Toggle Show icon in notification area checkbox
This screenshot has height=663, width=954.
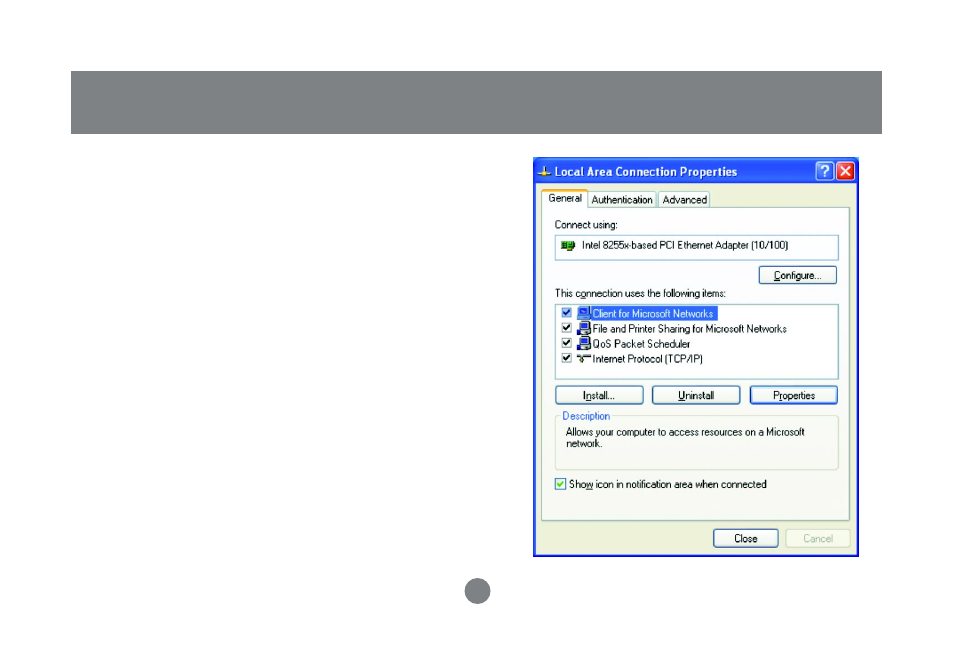click(560, 484)
